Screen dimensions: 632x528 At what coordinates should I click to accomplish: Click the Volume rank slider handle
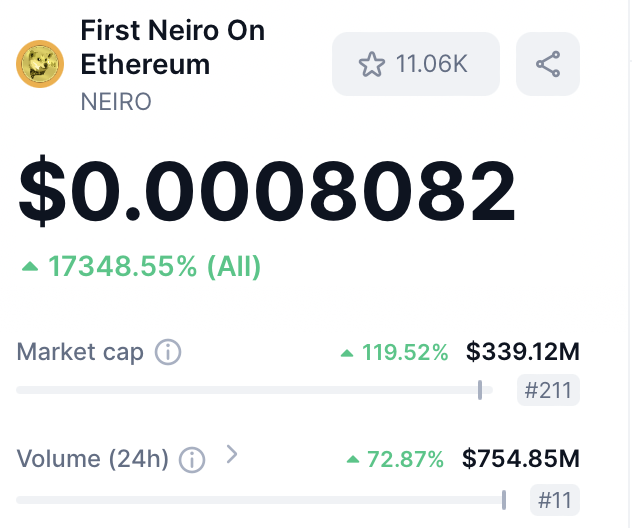tap(504, 500)
